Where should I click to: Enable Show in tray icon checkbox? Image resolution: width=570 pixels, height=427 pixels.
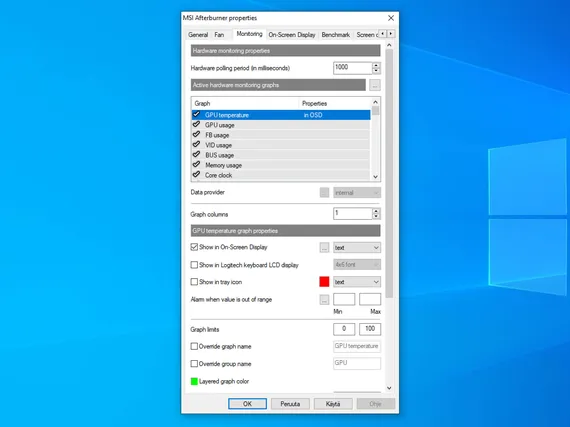tap(194, 282)
